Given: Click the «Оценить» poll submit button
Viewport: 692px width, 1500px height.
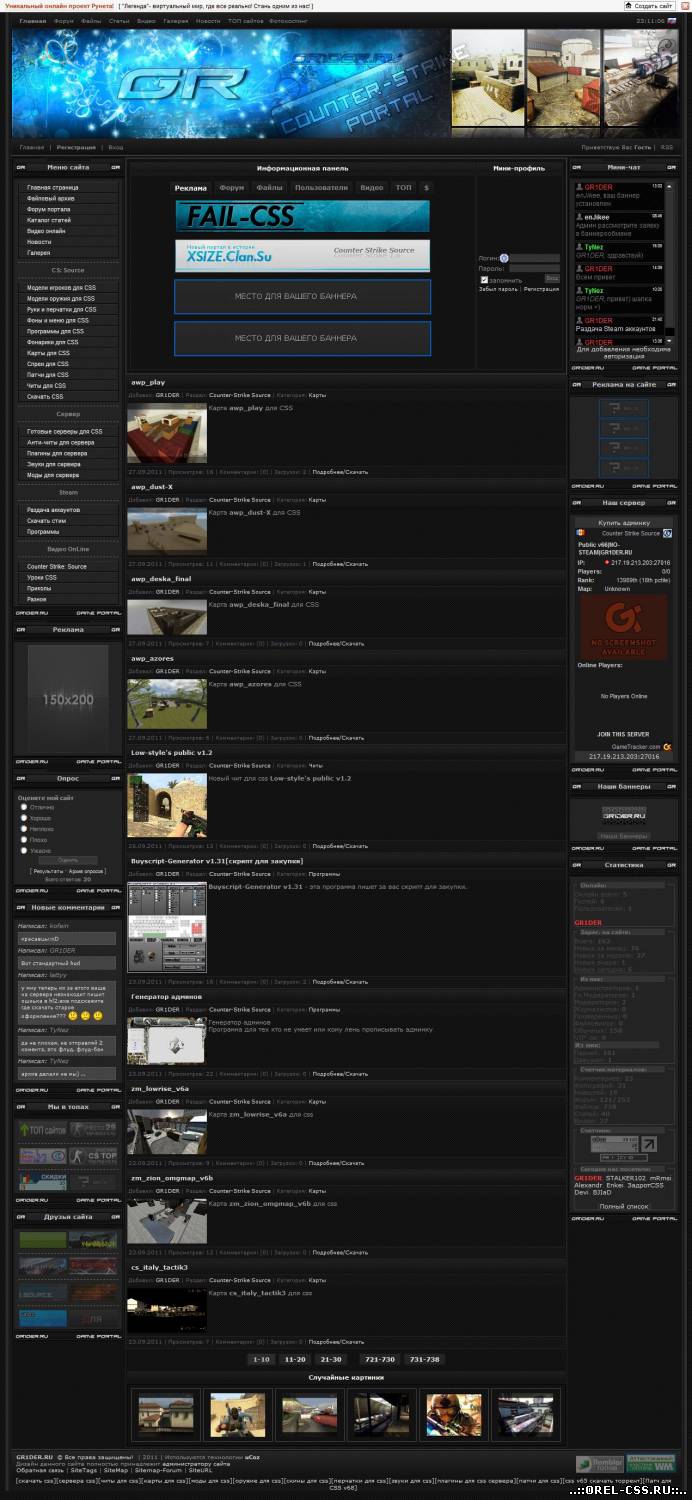Looking at the screenshot, I should click(x=68, y=861).
